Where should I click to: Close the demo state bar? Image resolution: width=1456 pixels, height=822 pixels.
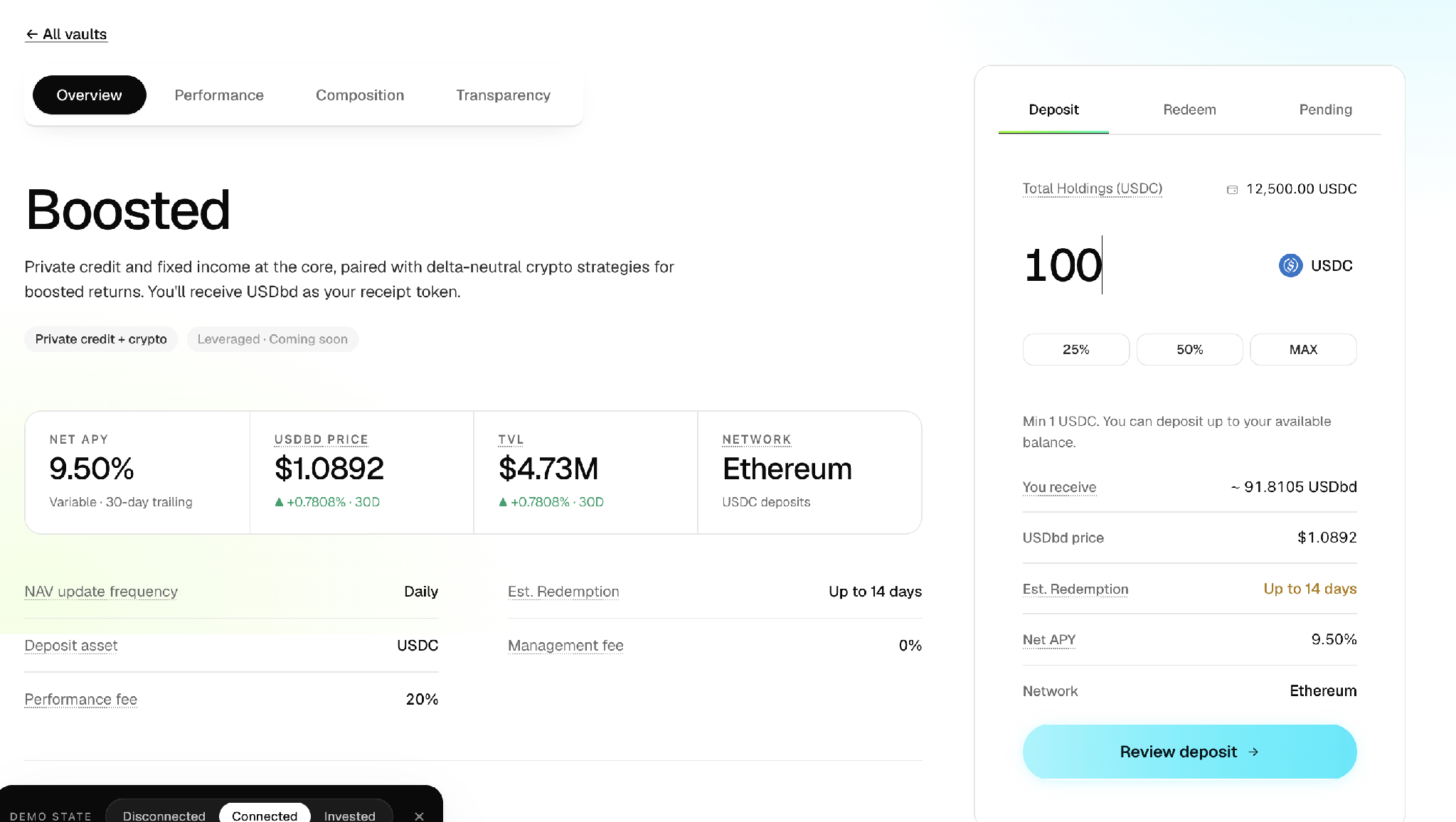[419, 816]
